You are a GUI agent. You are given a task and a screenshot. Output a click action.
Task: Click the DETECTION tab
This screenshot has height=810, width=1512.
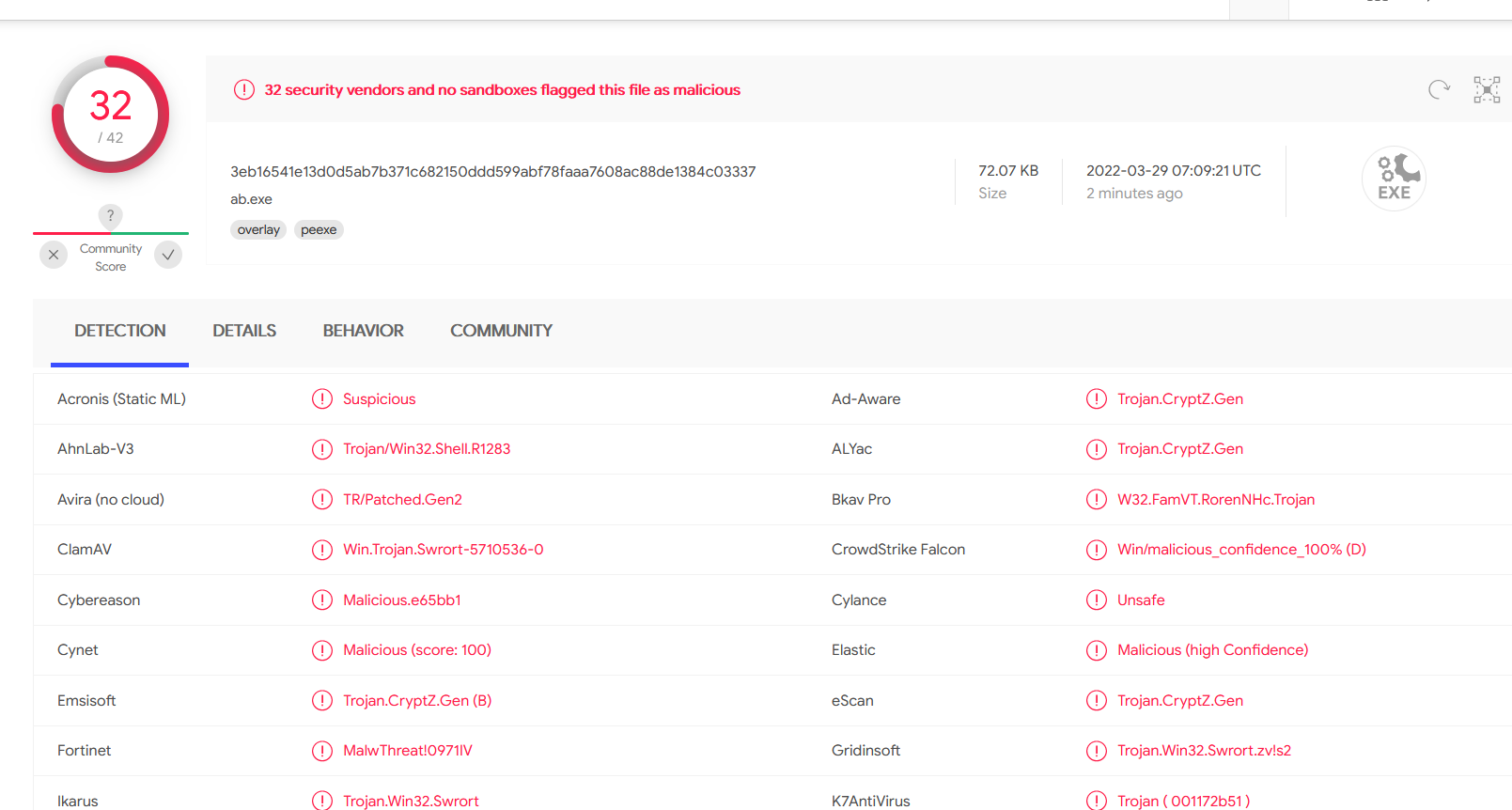coord(120,331)
